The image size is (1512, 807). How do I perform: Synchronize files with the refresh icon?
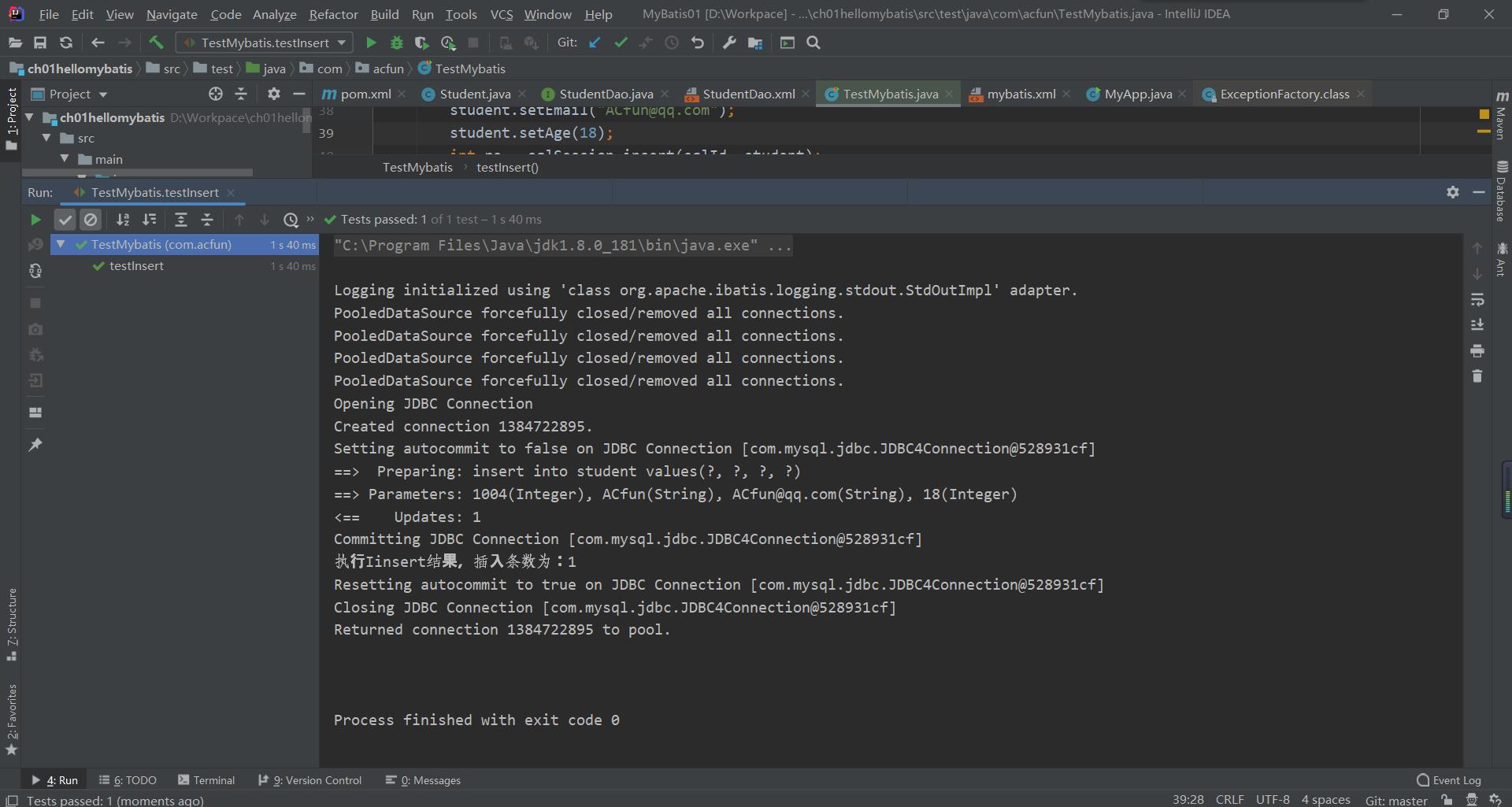66,43
